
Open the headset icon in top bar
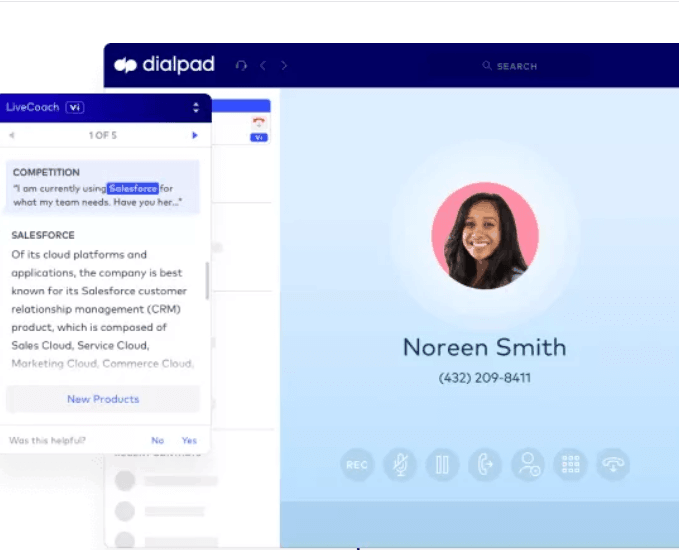click(241, 65)
